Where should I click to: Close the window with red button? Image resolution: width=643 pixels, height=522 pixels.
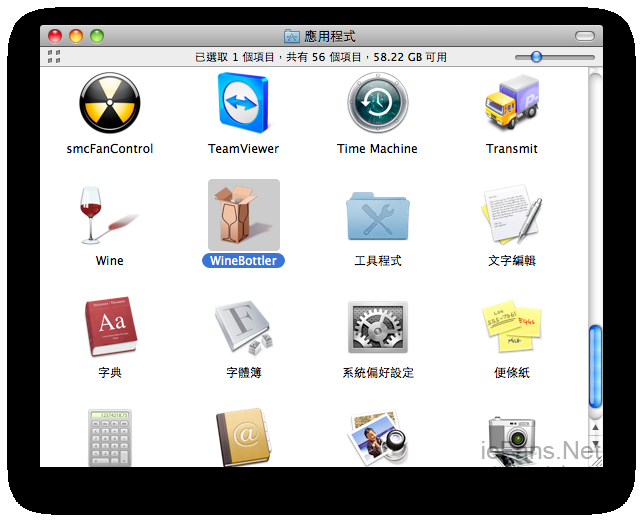55,36
